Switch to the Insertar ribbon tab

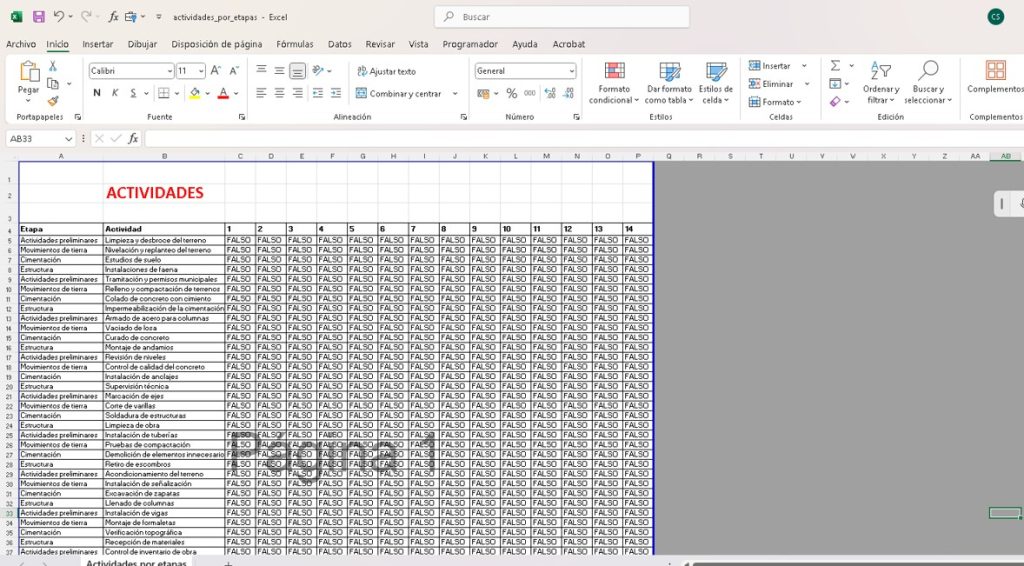coord(98,44)
